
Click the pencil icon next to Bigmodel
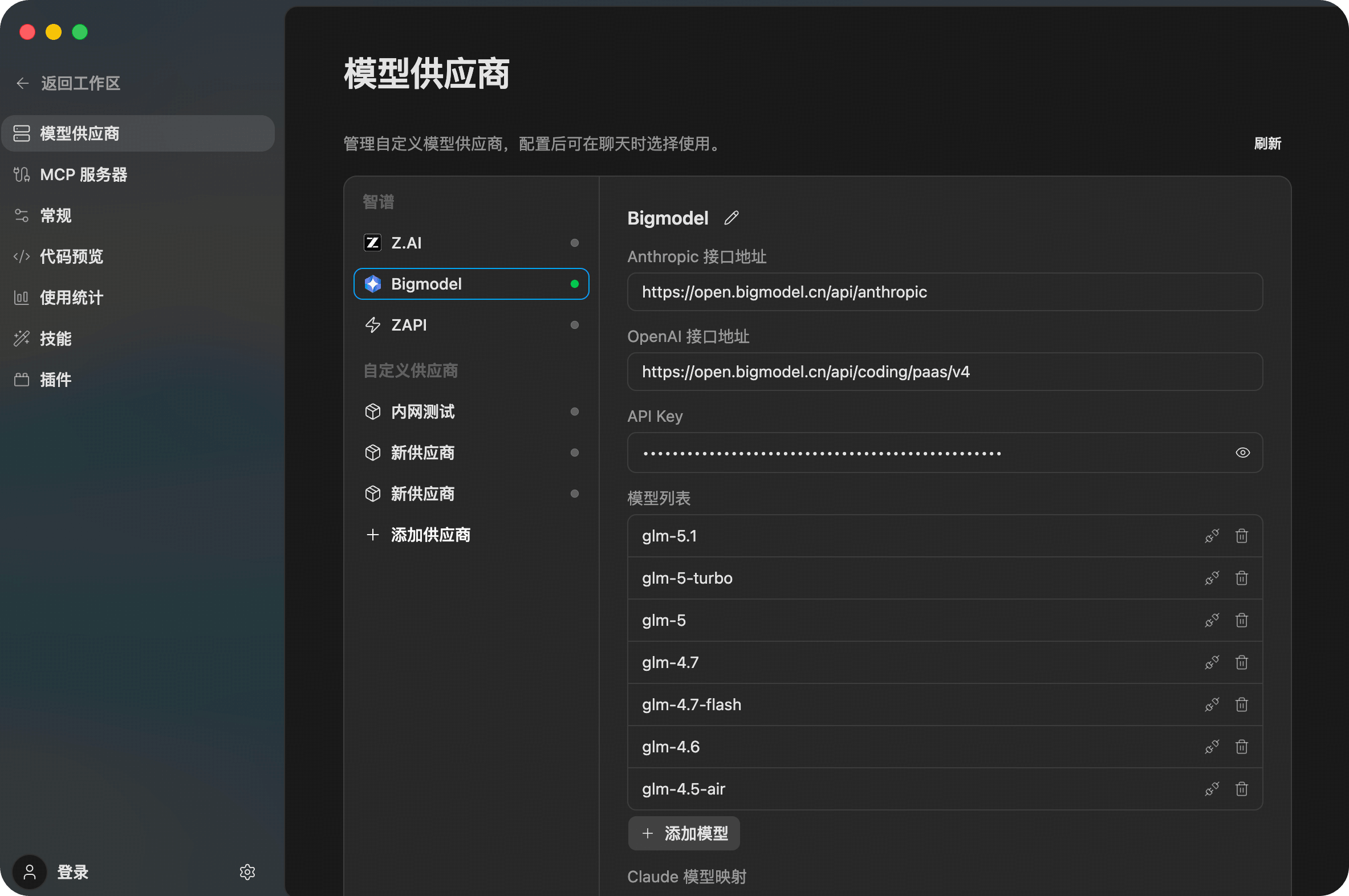point(731,218)
